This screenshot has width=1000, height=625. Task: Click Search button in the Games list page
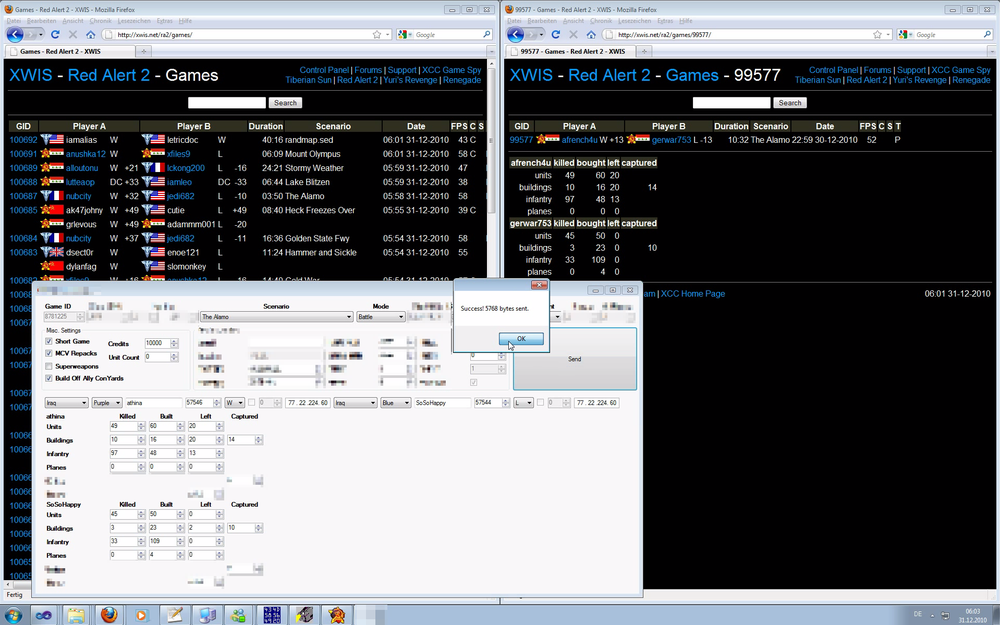[x=285, y=103]
